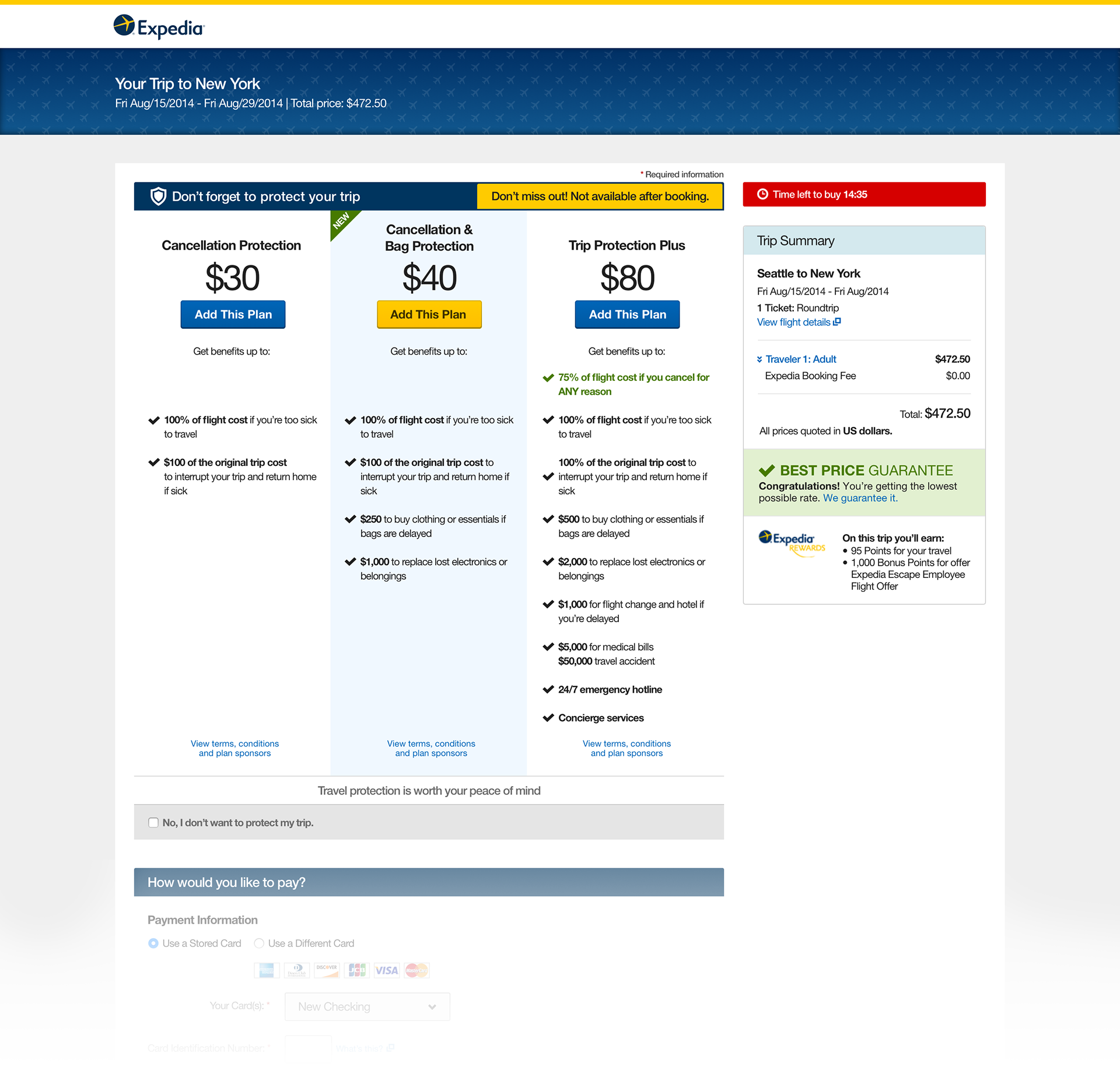Expand Traveler 1: Adult price details
The width and height of the screenshot is (1120, 1084).
[x=800, y=359]
